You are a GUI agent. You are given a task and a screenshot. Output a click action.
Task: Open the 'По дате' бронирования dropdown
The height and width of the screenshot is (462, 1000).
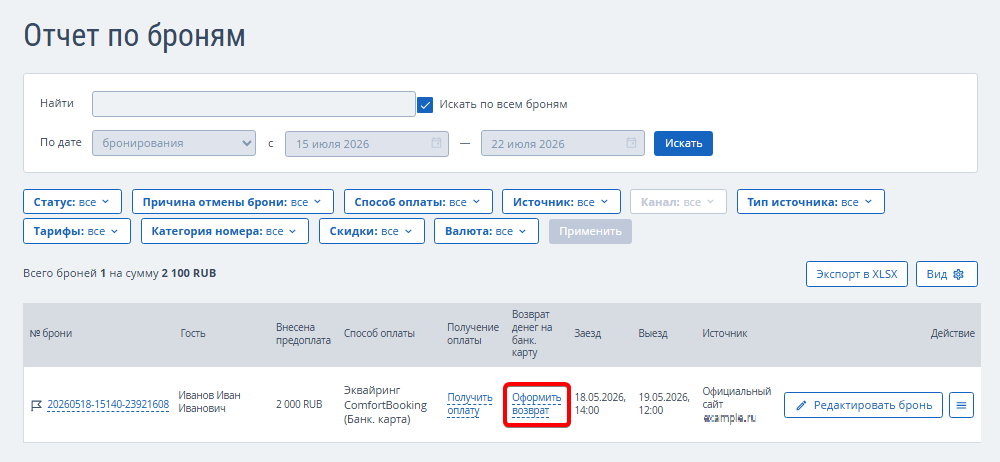point(174,143)
